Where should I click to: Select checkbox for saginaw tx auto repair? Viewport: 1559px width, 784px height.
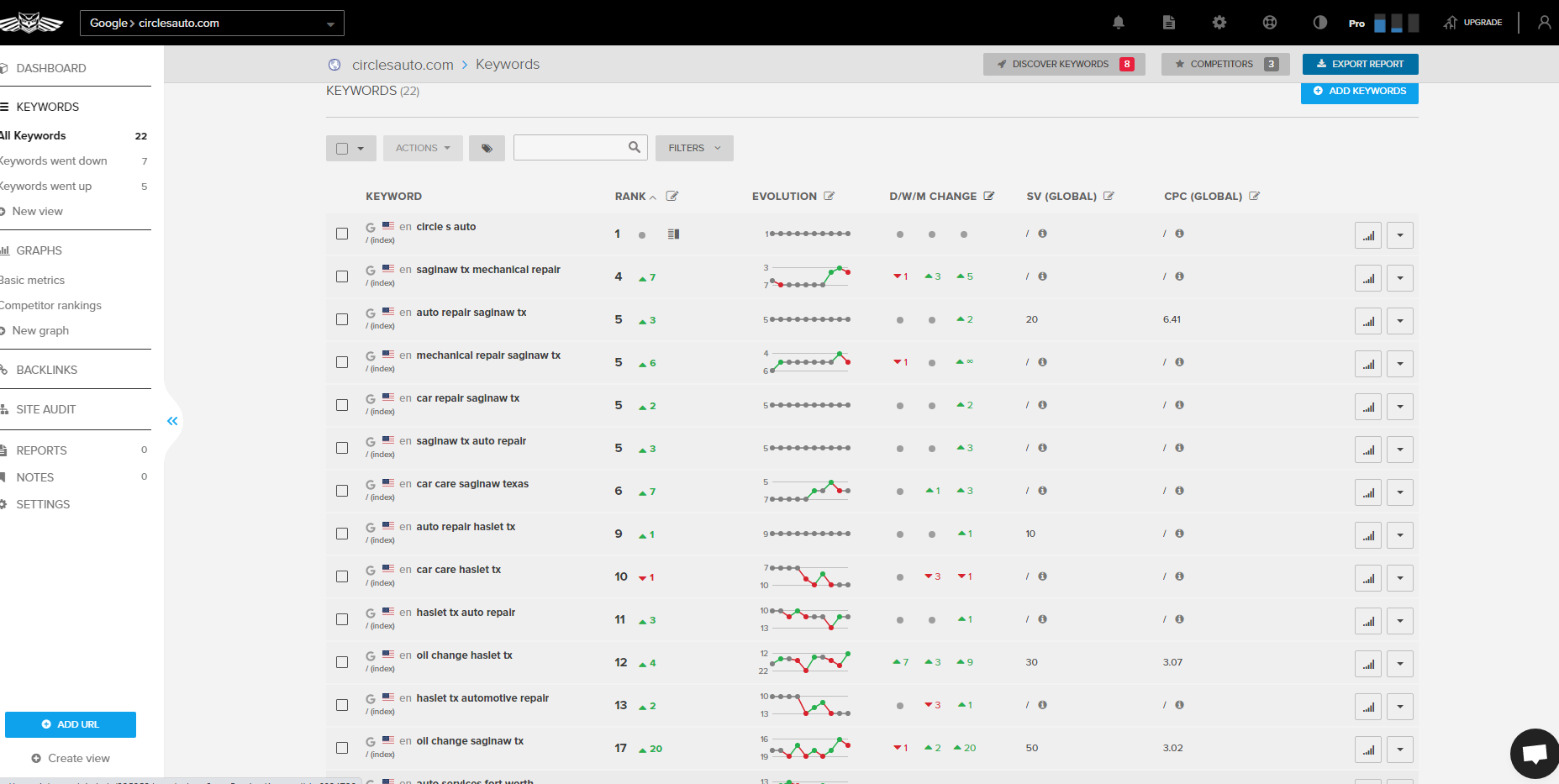point(342,448)
